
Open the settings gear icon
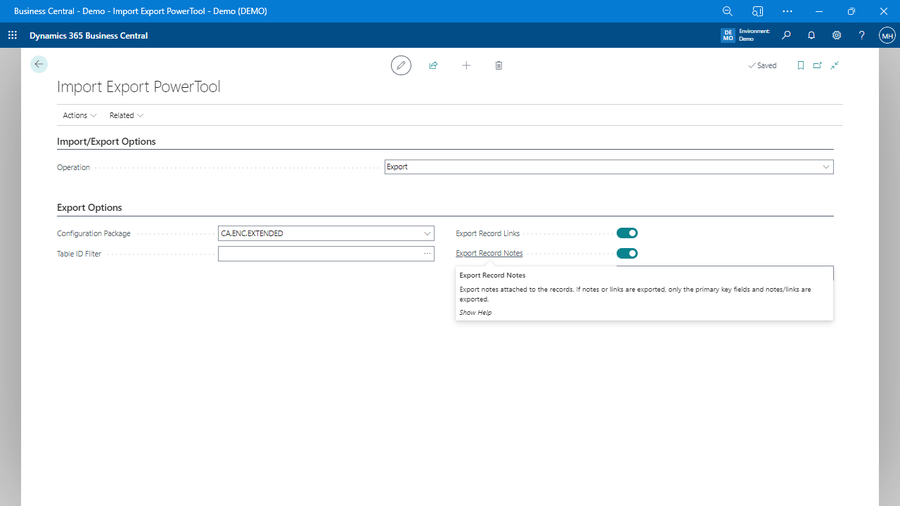837,35
